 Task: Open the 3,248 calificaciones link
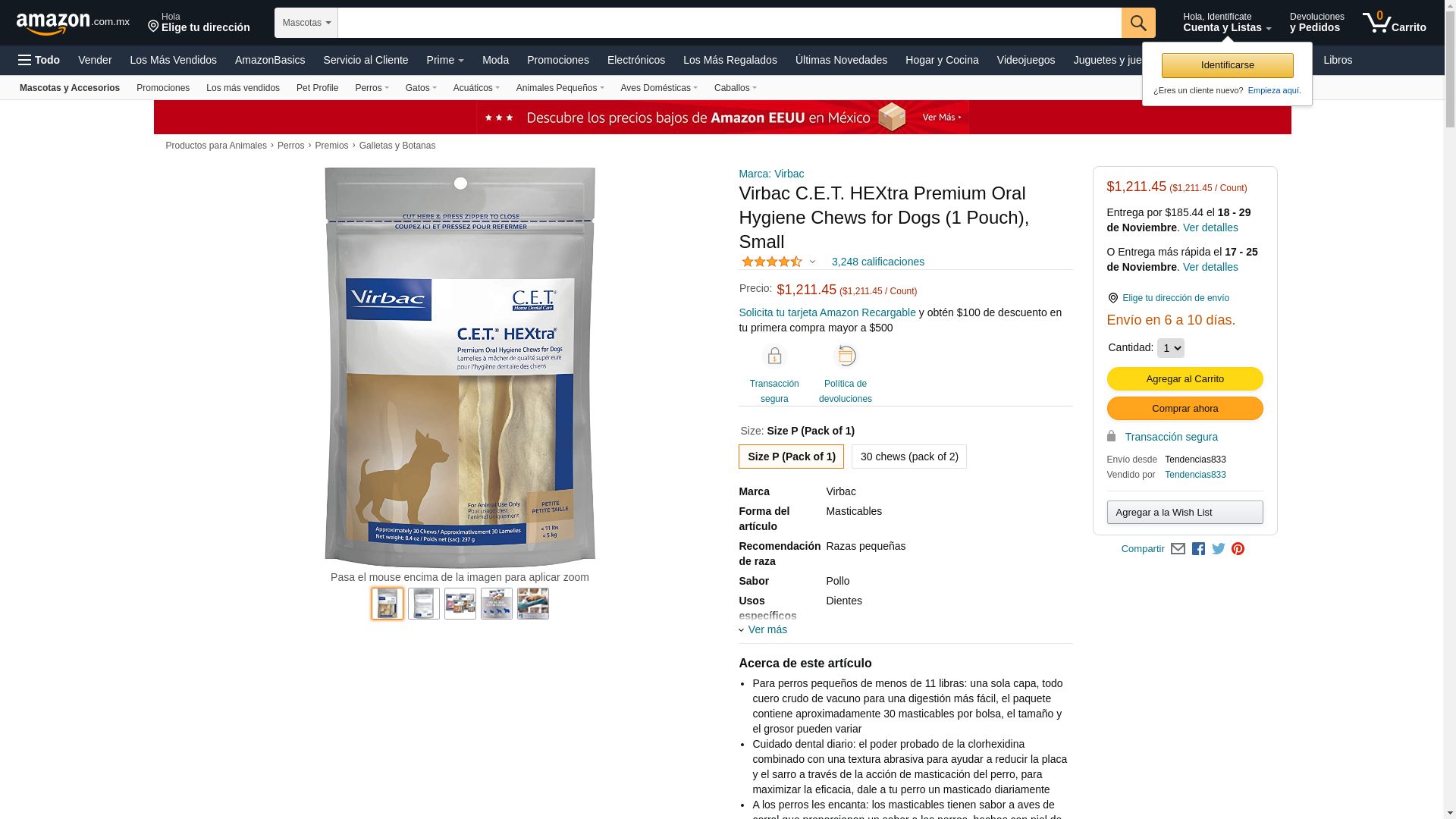[877, 262]
